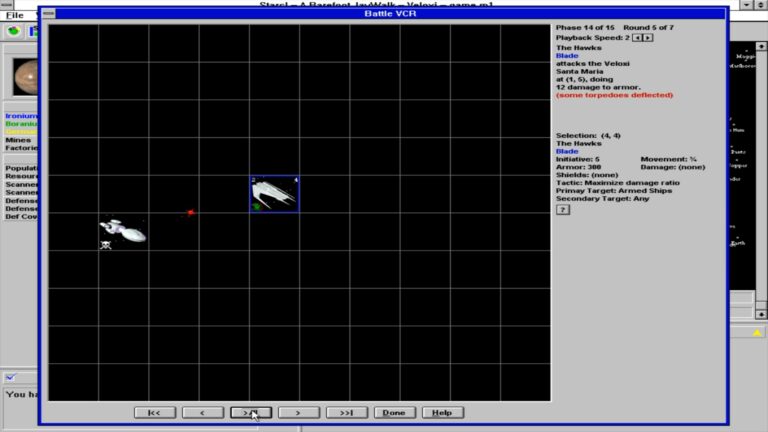
Task: Open the Battle VCR system menu box
Action: coord(48,13)
